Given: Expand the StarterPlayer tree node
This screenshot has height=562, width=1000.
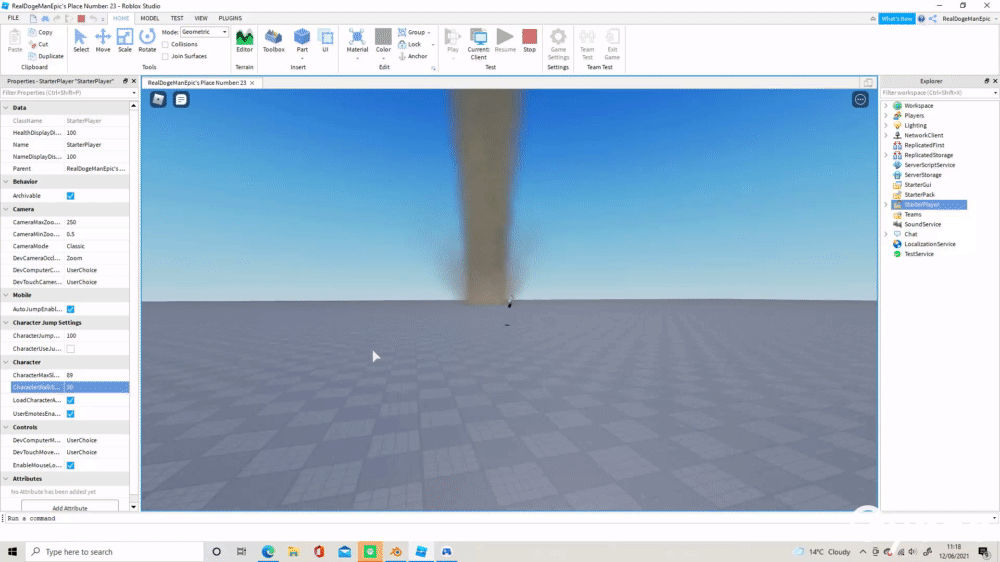Looking at the screenshot, I should (885, 205).
